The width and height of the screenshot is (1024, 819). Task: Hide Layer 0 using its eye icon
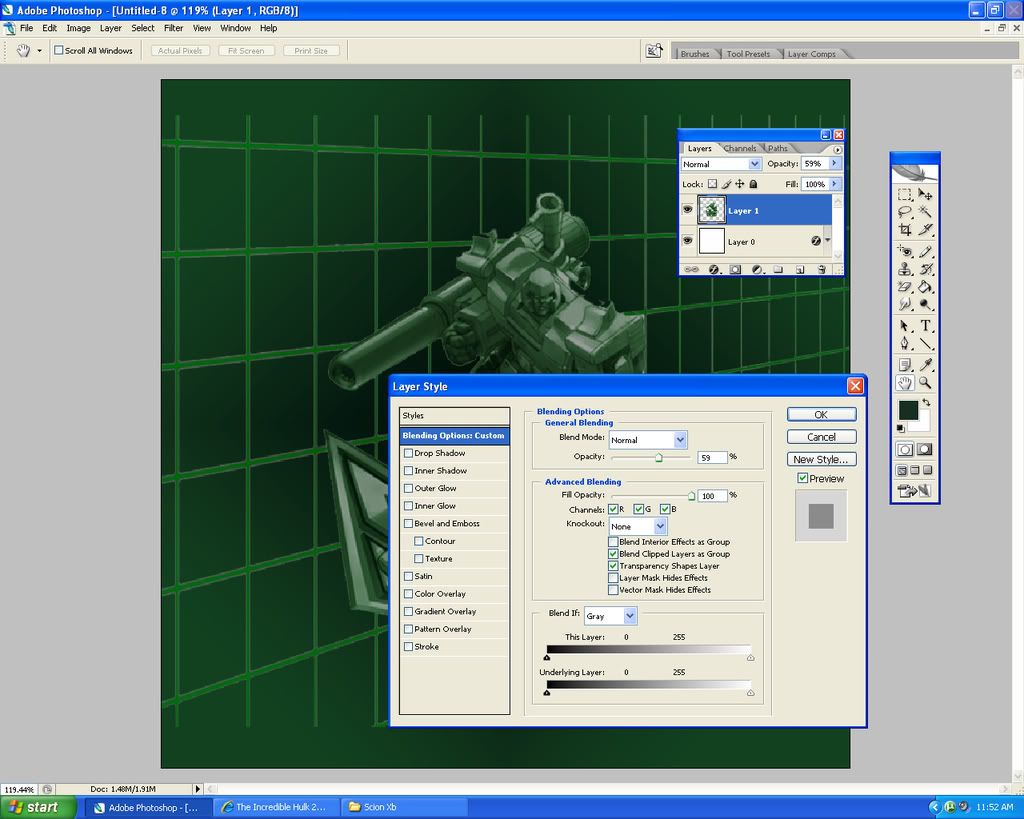click(x=687, y=241)
